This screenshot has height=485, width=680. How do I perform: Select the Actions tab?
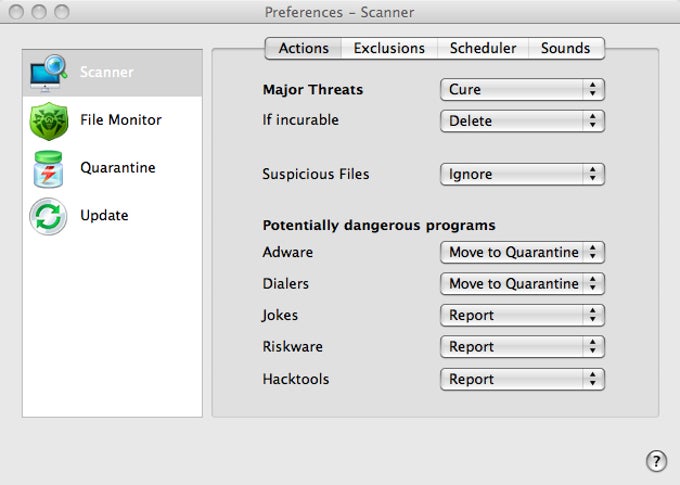tap(304, 48)
